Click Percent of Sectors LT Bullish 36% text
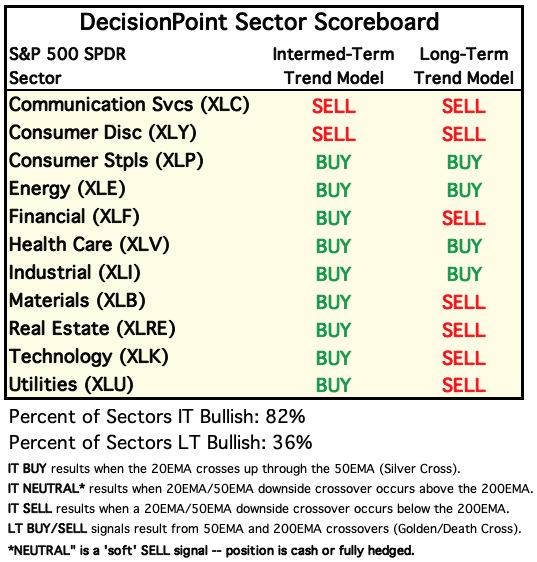This screenshot has width=537, height=562. tap(161, 442)
